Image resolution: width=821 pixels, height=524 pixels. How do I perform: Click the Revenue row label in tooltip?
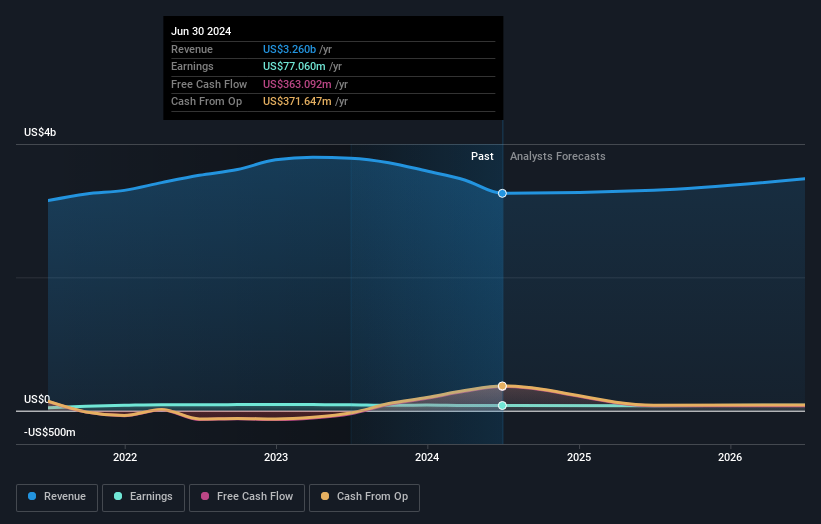tap(192, 49)
